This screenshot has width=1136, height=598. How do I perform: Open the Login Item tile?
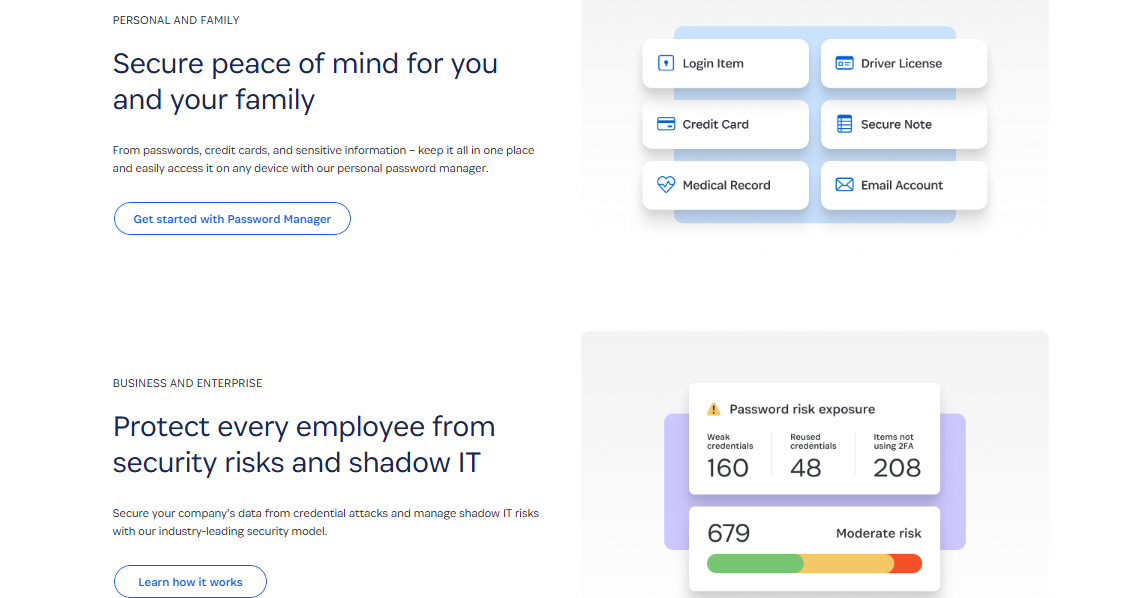click(725, 63)
